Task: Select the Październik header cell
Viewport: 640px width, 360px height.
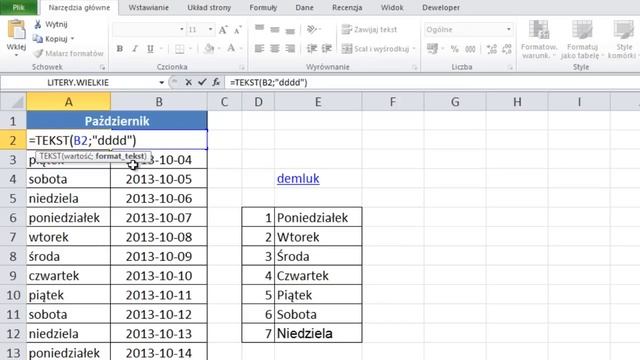Action: [117, 121]
